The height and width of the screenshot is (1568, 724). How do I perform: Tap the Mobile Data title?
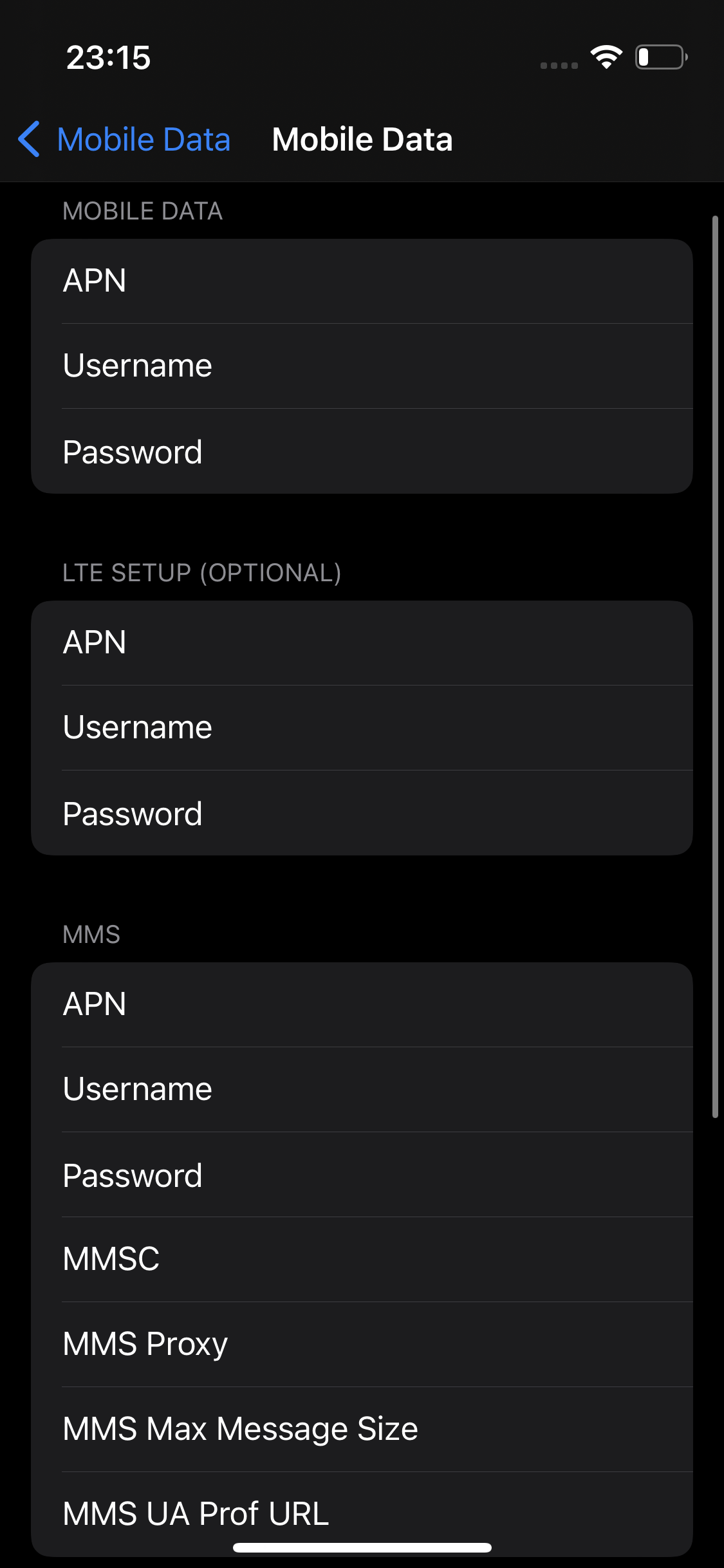coord(361,138)
